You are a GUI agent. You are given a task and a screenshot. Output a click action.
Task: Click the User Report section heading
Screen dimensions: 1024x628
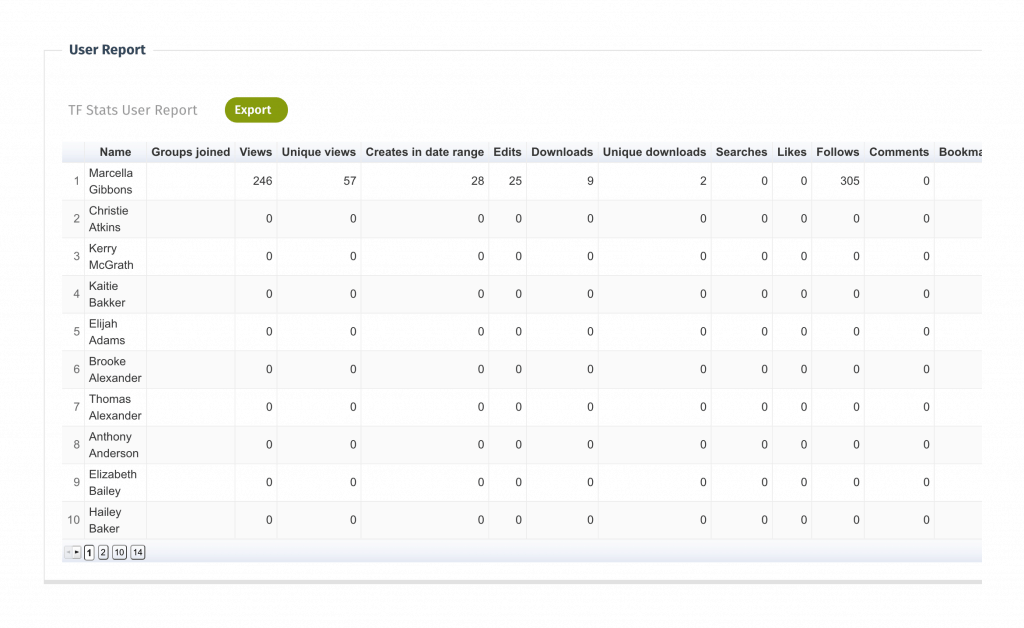click(107, 50)
